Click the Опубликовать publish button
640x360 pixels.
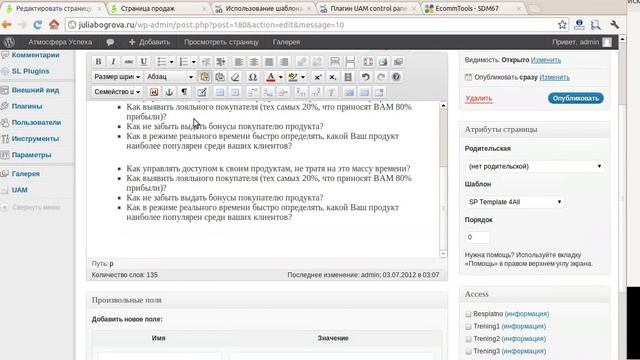pos(576,98)
